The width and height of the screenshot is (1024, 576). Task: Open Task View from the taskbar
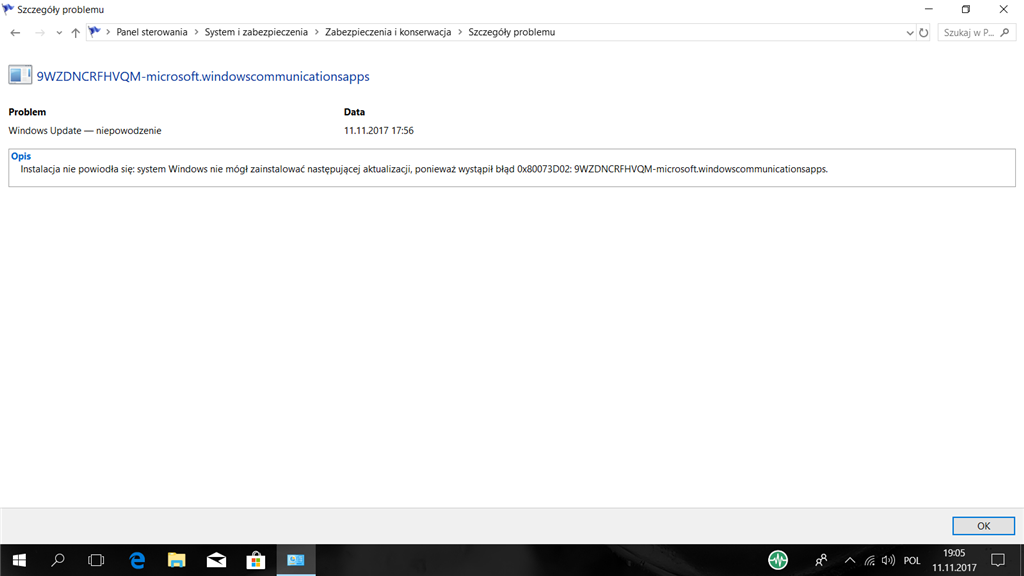point(96,560)
